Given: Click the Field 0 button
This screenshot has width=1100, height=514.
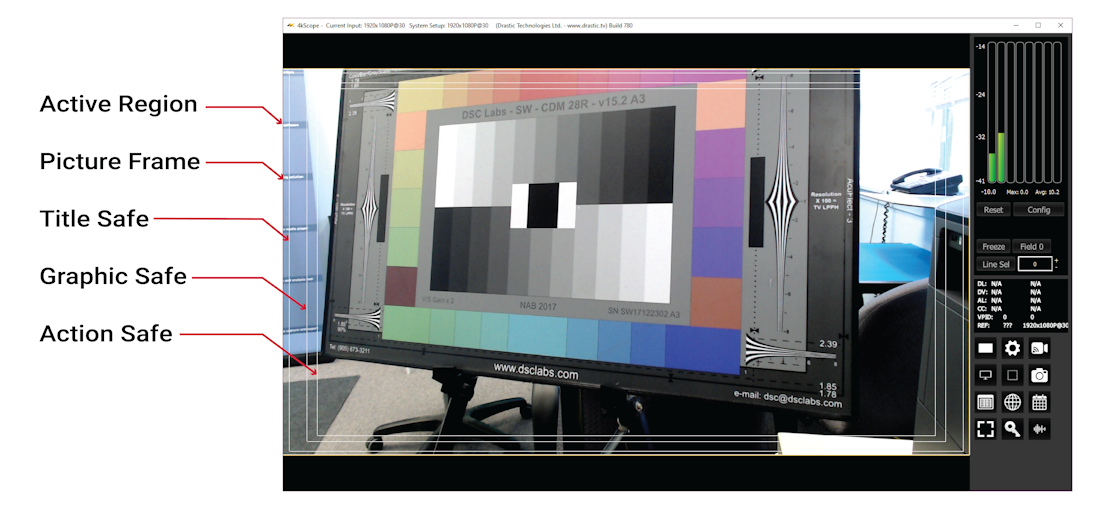Looking at the screenshot, I should (1031, 247).
